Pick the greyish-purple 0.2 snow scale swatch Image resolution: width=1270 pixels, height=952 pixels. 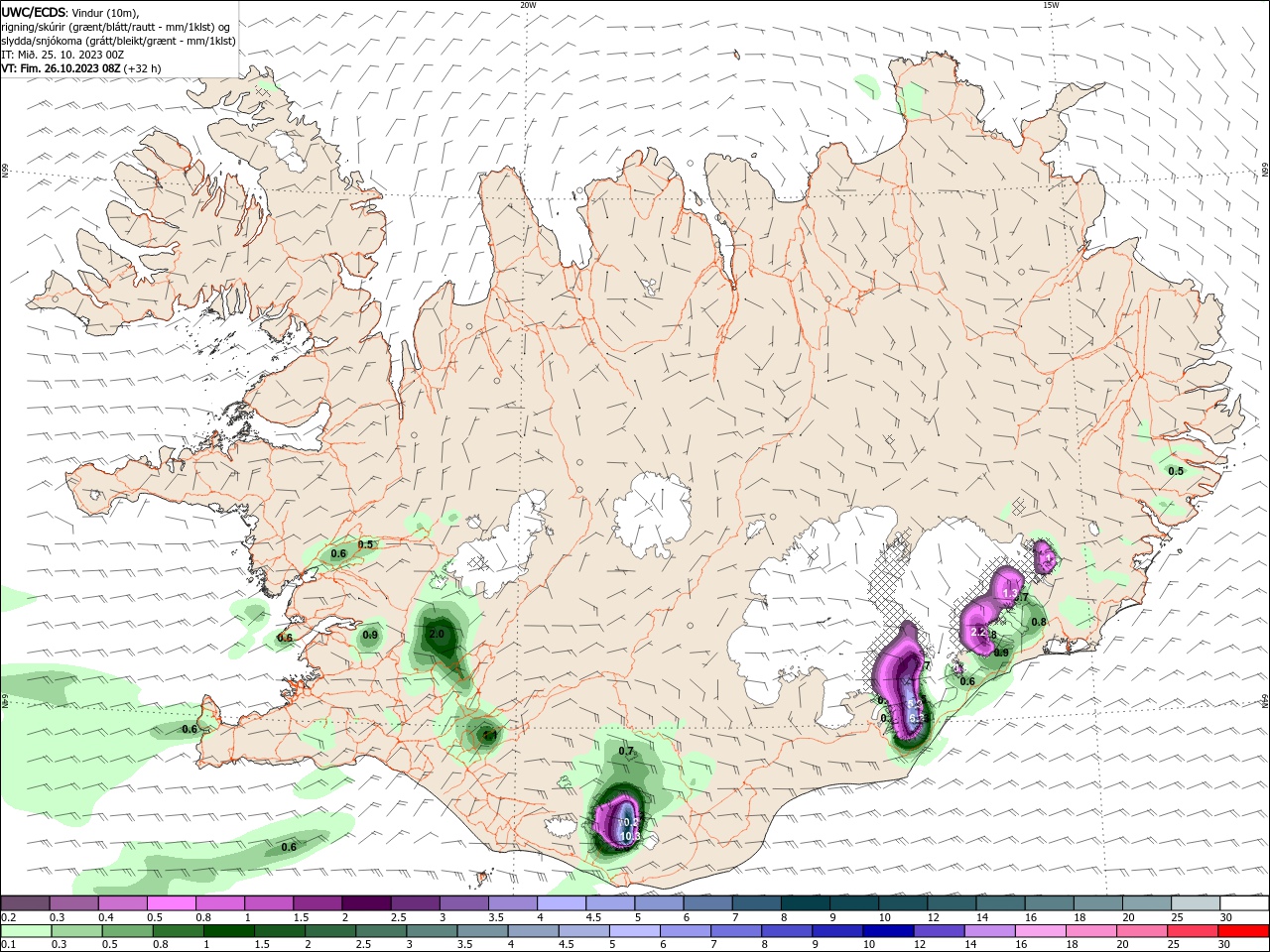[x=25, y=903]
